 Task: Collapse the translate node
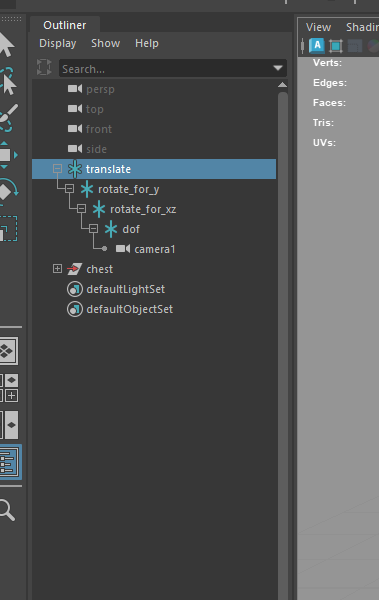pyautogui.click(x=57, y=168)
